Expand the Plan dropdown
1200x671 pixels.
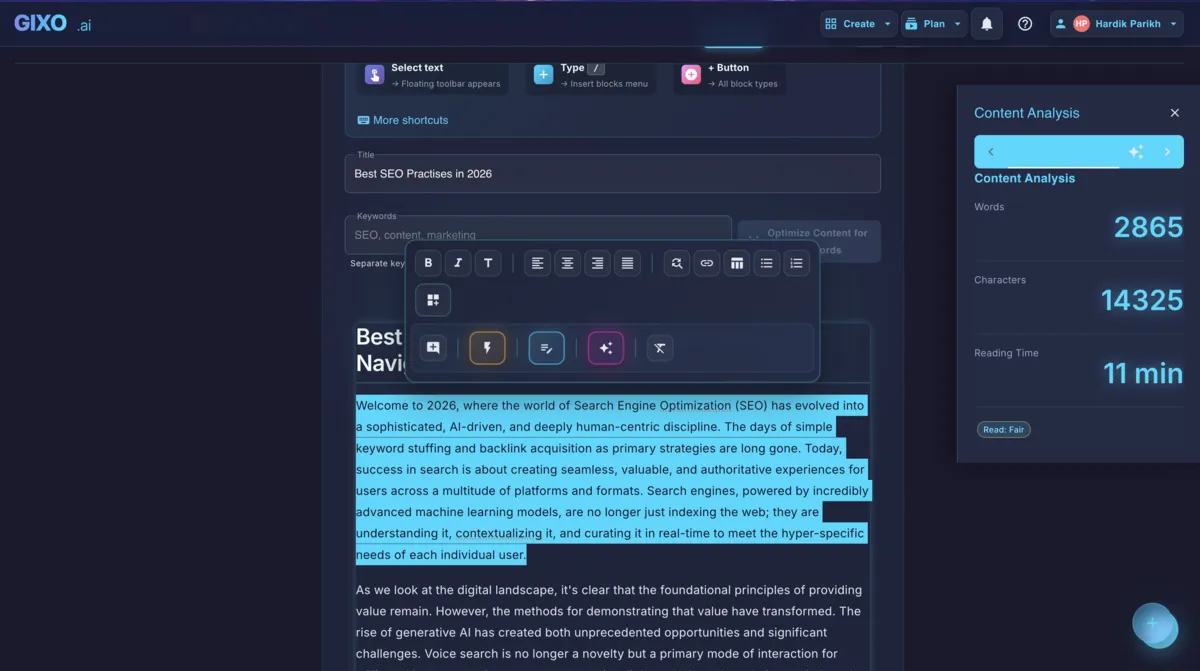tap(933, 23)
